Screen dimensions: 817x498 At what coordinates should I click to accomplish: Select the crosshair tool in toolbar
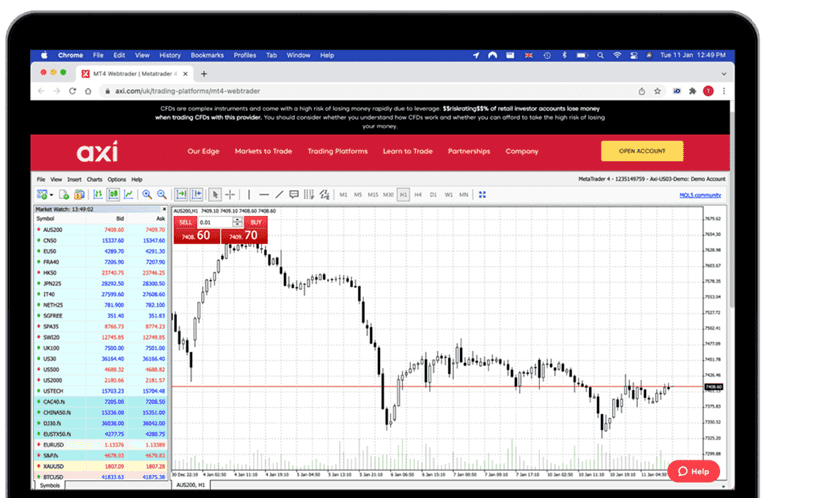[x=230, y=194]
